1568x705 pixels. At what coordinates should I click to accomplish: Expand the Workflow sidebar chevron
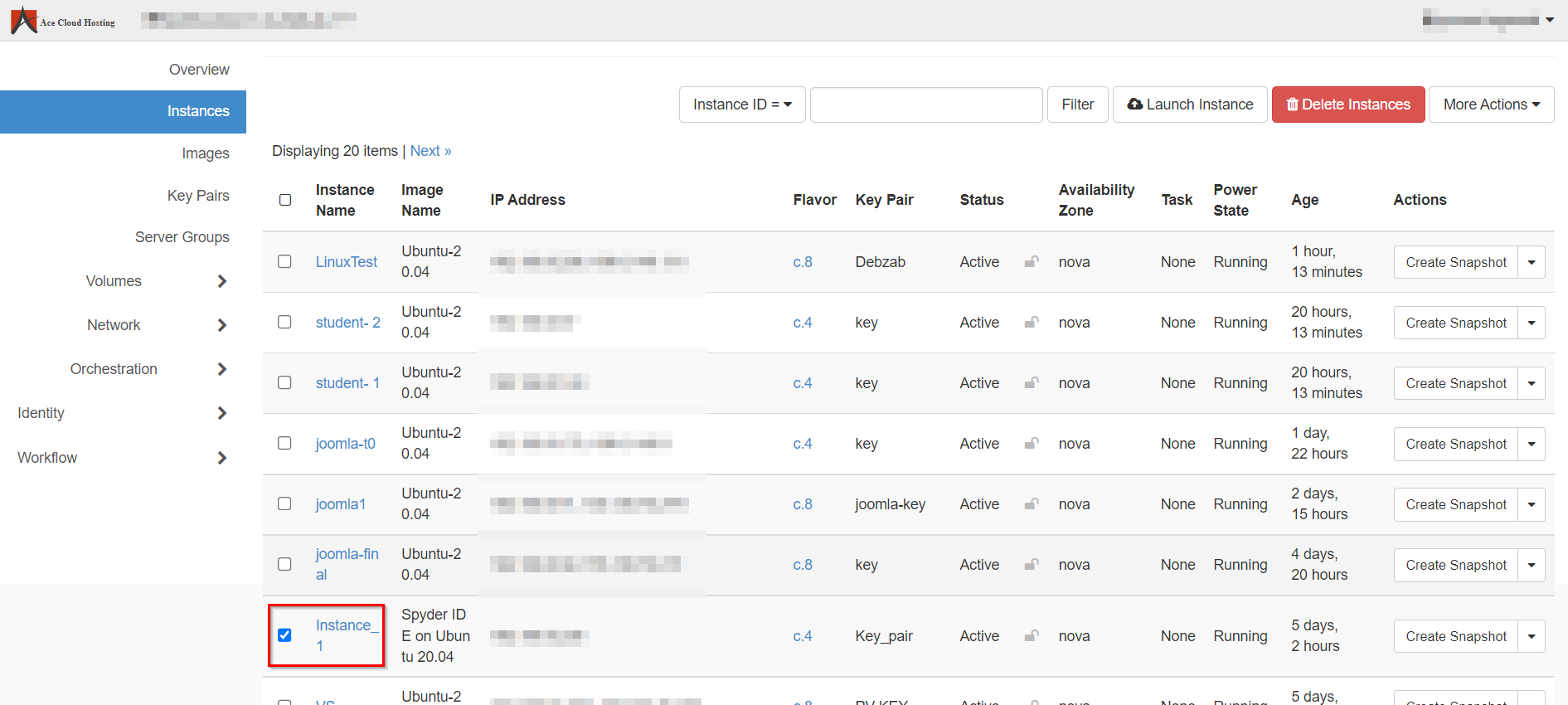coord(221,458)
